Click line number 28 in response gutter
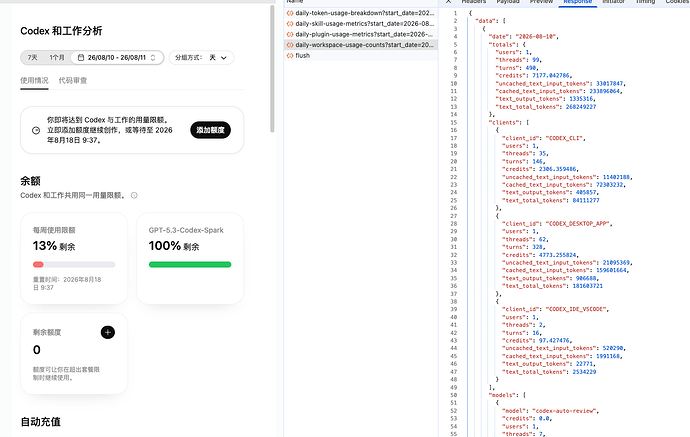690x437 pixels. click(x=454, y=224)
